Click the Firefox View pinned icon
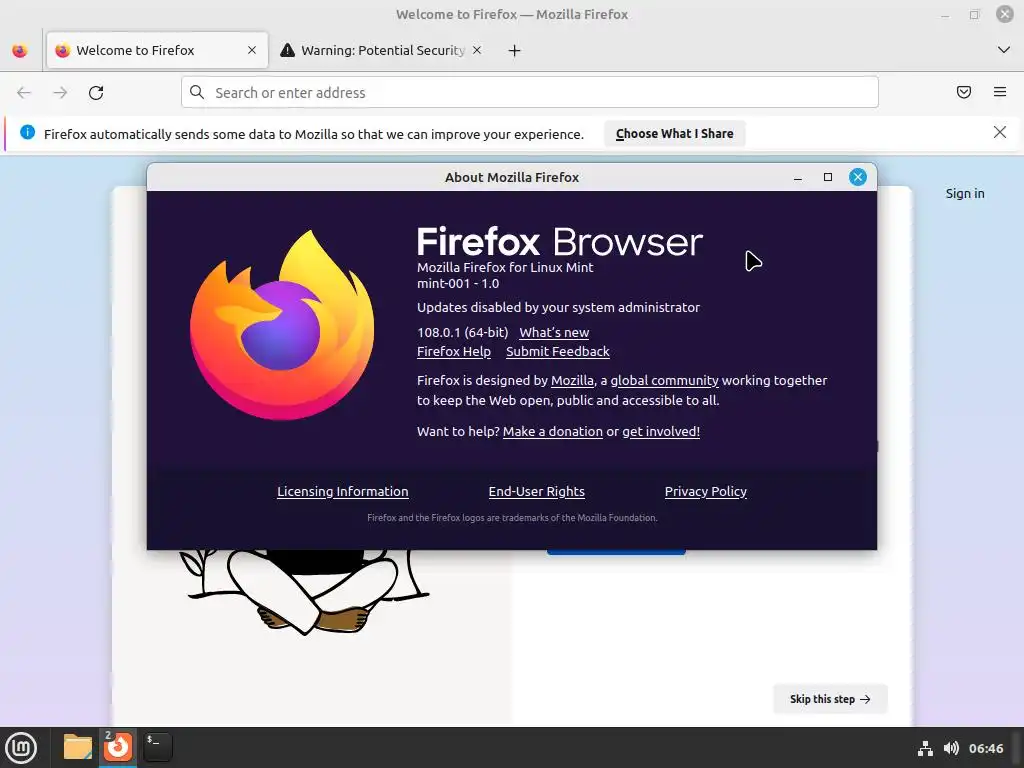This screenshot has width=1024, height=768. click(20, 50)
